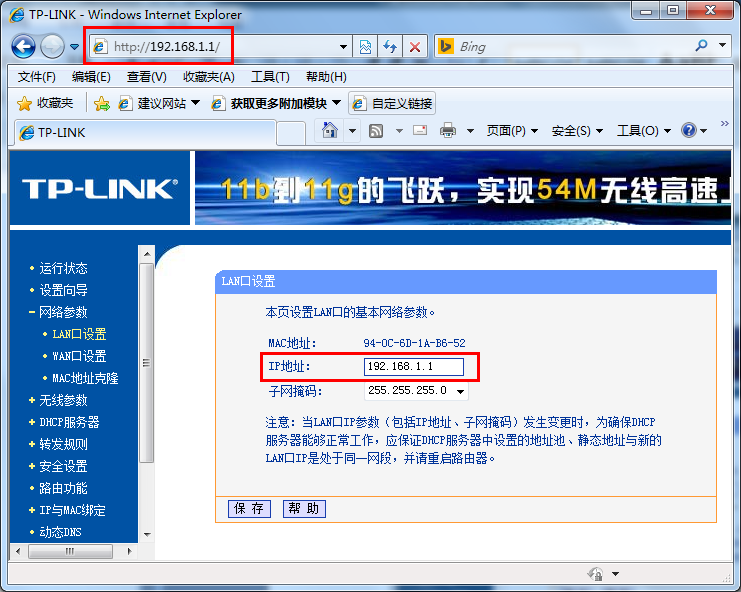
Task: Click the blue Help question mark icon
Action: click(689, 130)
